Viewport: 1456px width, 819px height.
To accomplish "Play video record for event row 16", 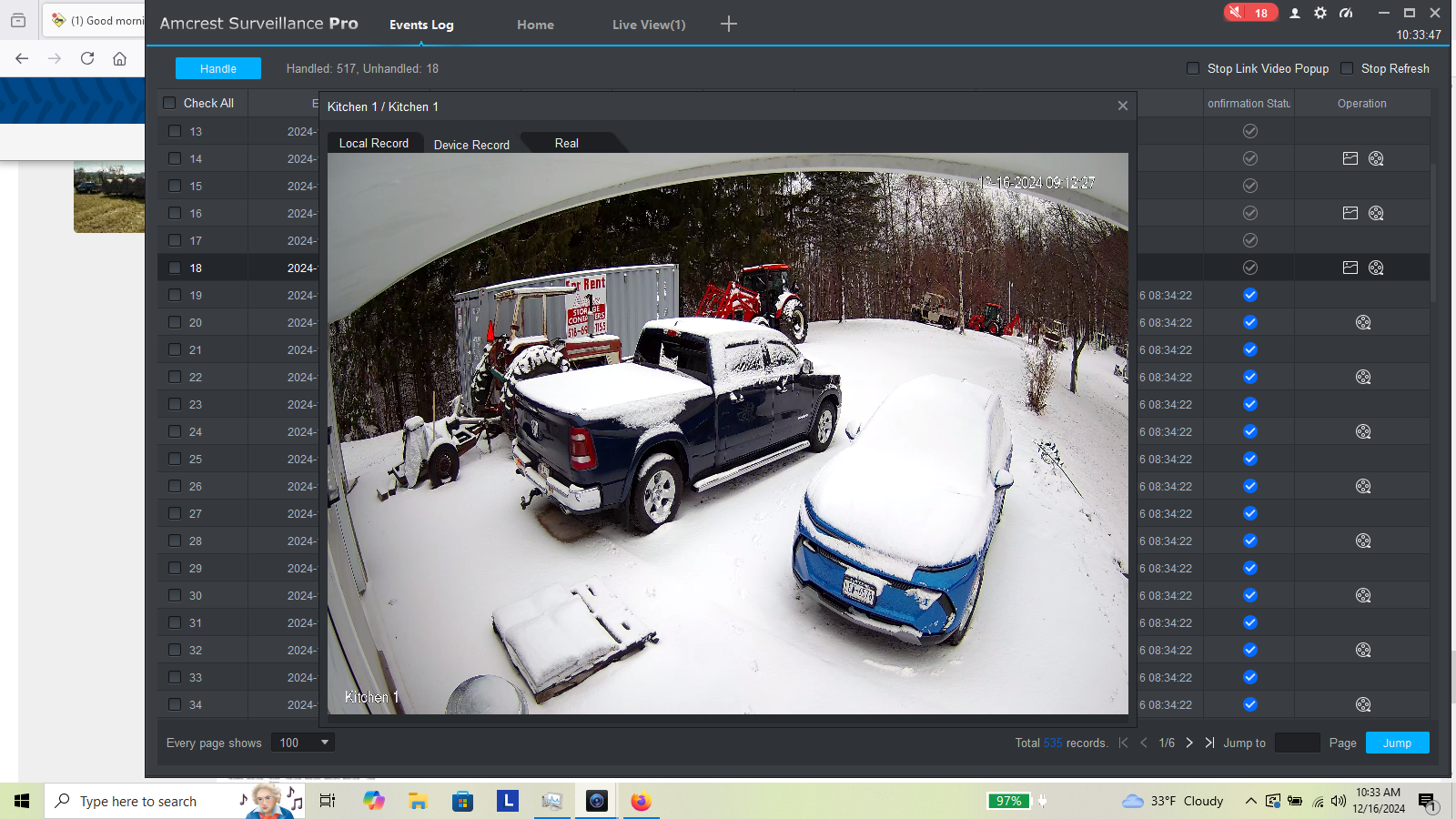I will point(1376,213).
